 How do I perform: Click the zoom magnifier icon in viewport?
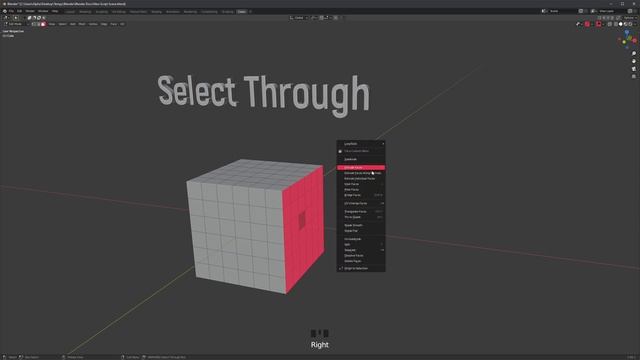[634, 53]
